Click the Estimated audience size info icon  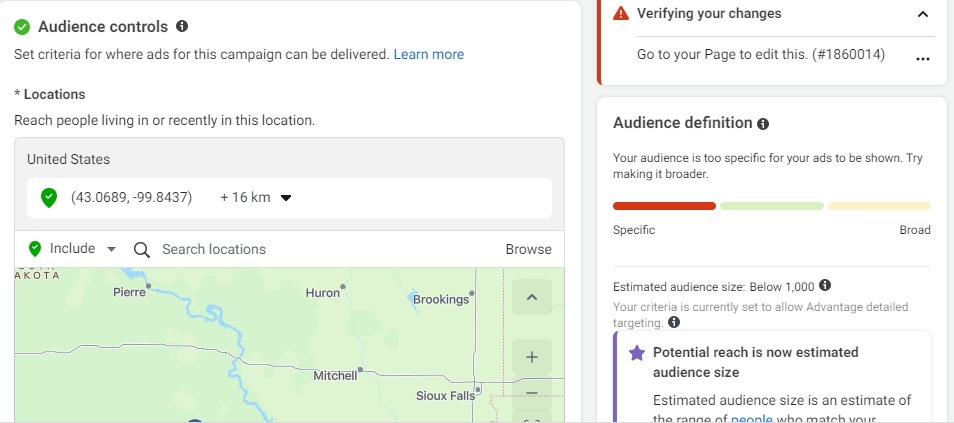coord(825,285)
